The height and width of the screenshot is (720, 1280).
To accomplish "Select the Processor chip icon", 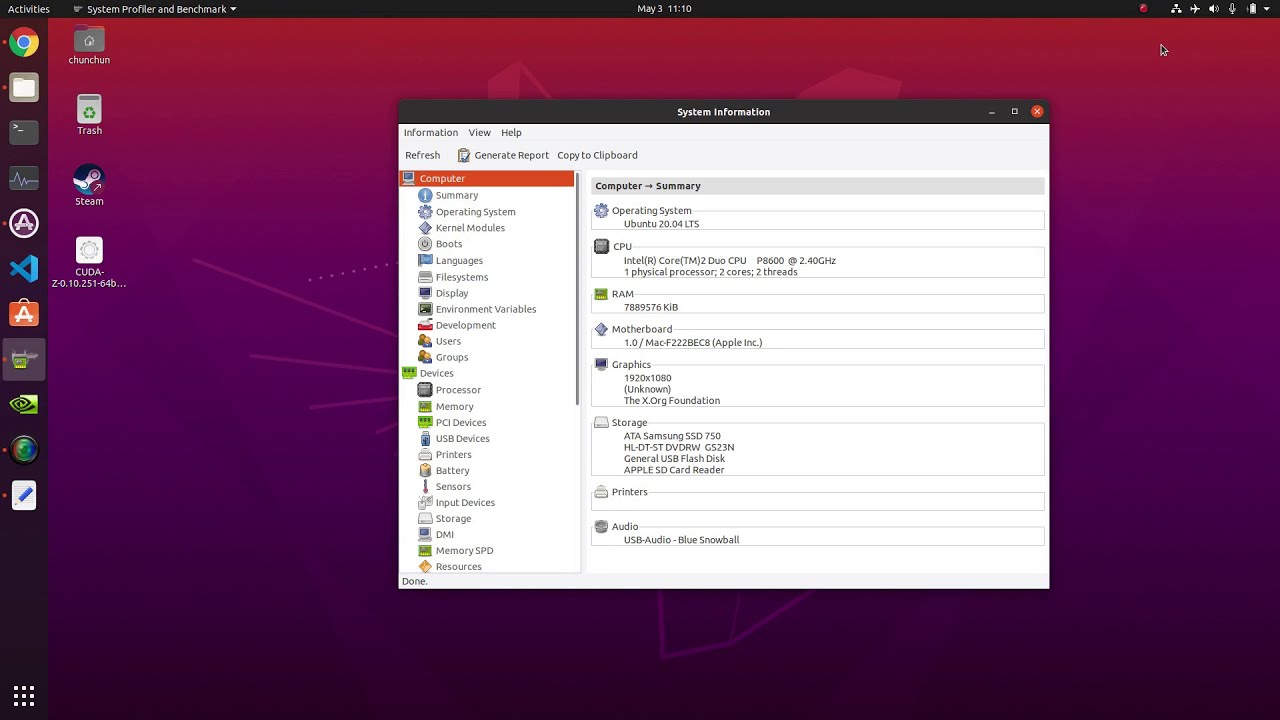I will (425, 390).
